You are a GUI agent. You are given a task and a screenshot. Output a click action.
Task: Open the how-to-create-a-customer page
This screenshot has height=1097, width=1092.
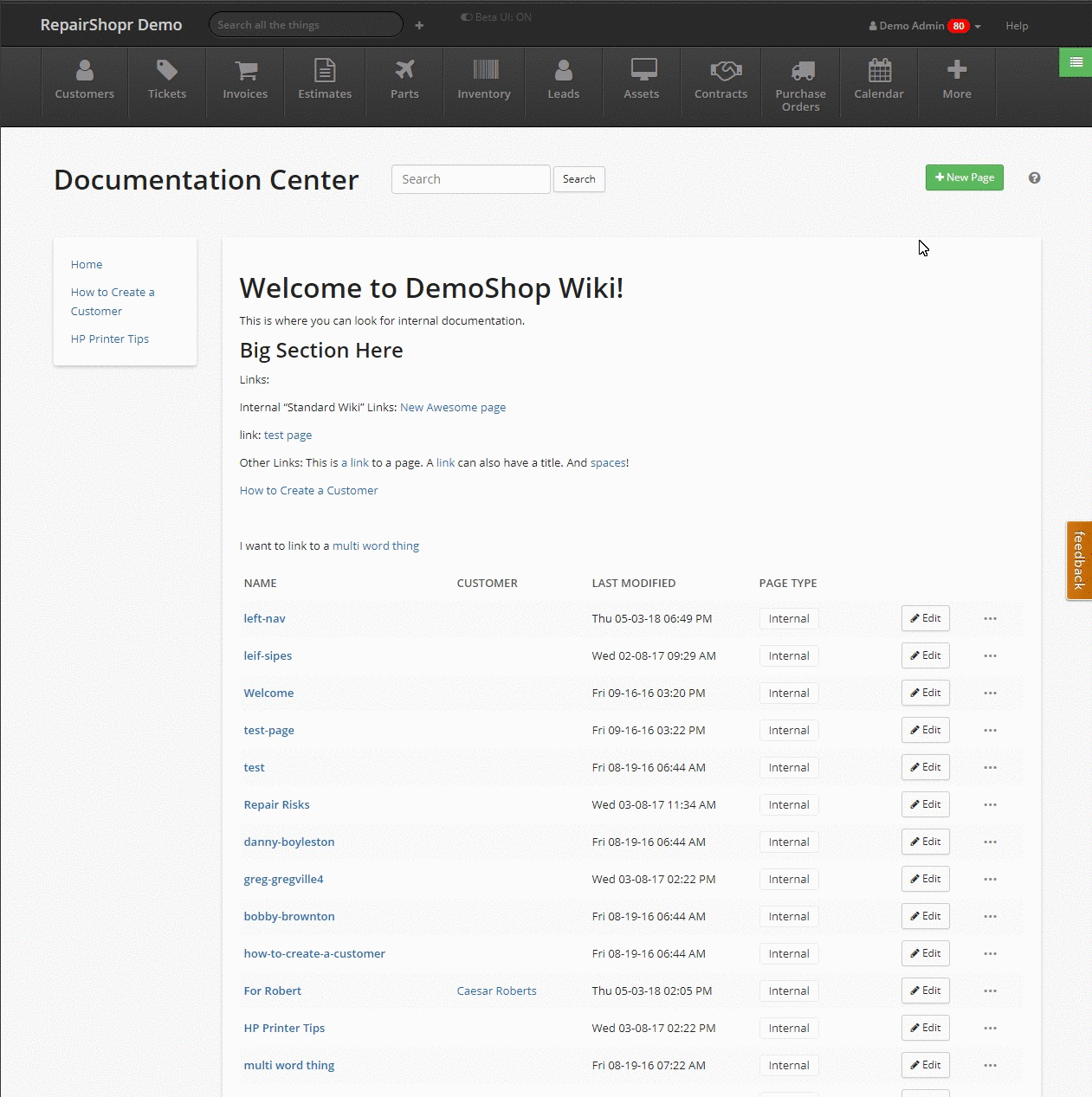pyautogui.click(x=314, y=953)
